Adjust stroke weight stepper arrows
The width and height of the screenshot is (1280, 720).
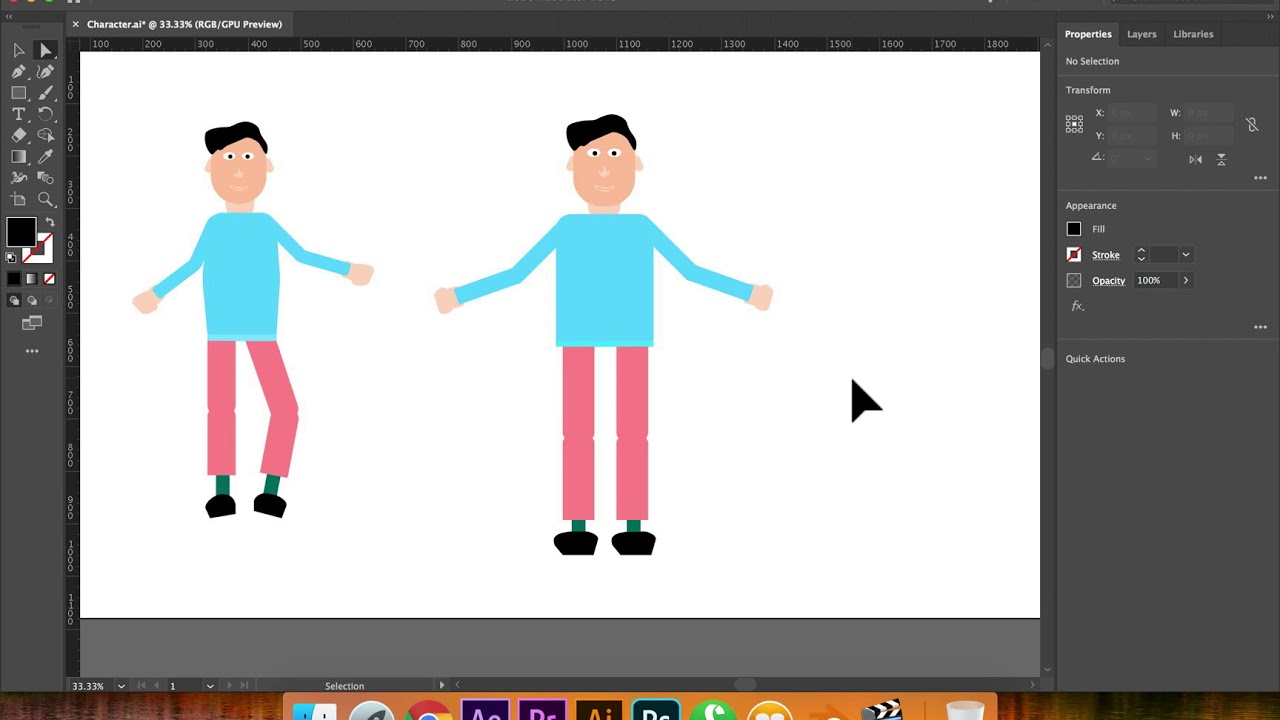[1141, 255]
